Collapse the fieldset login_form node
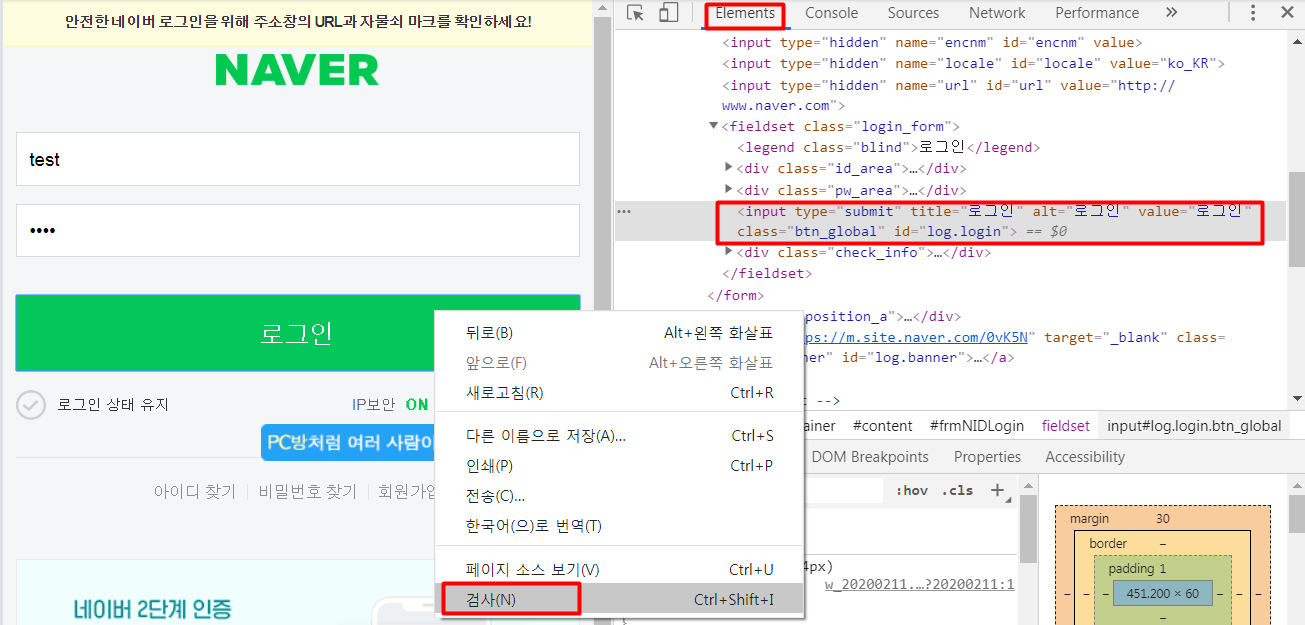The height and width of the screenshot is (625, 1305). point(713,126)
